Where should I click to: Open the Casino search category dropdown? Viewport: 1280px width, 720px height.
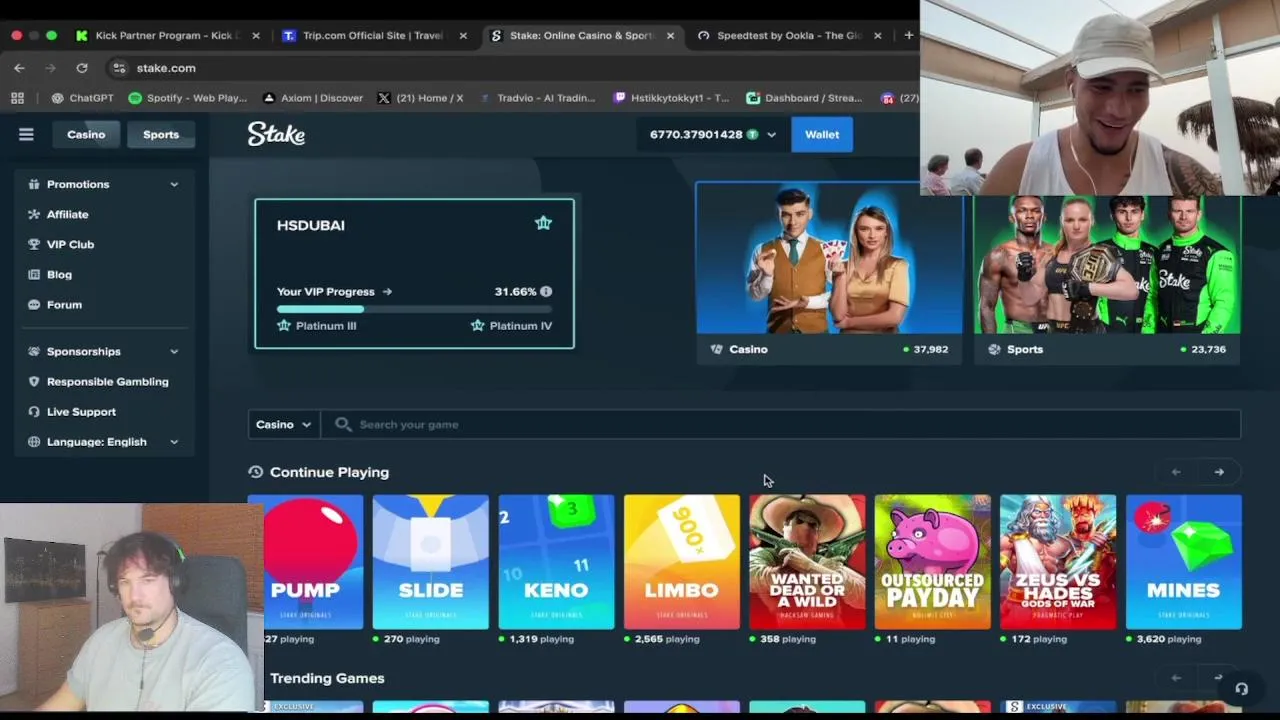pyautogui.click(x=284, y=424)
